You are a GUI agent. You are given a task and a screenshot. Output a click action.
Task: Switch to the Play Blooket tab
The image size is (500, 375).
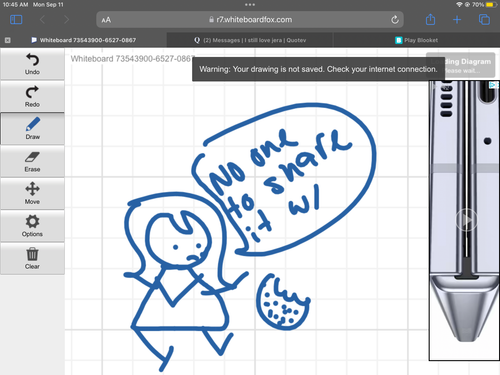(417, 40)
